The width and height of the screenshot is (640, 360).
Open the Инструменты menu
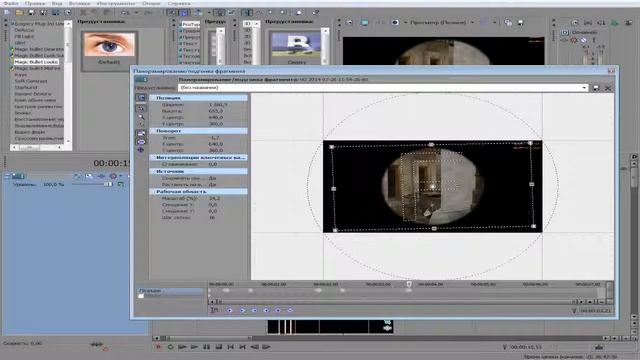116,3
